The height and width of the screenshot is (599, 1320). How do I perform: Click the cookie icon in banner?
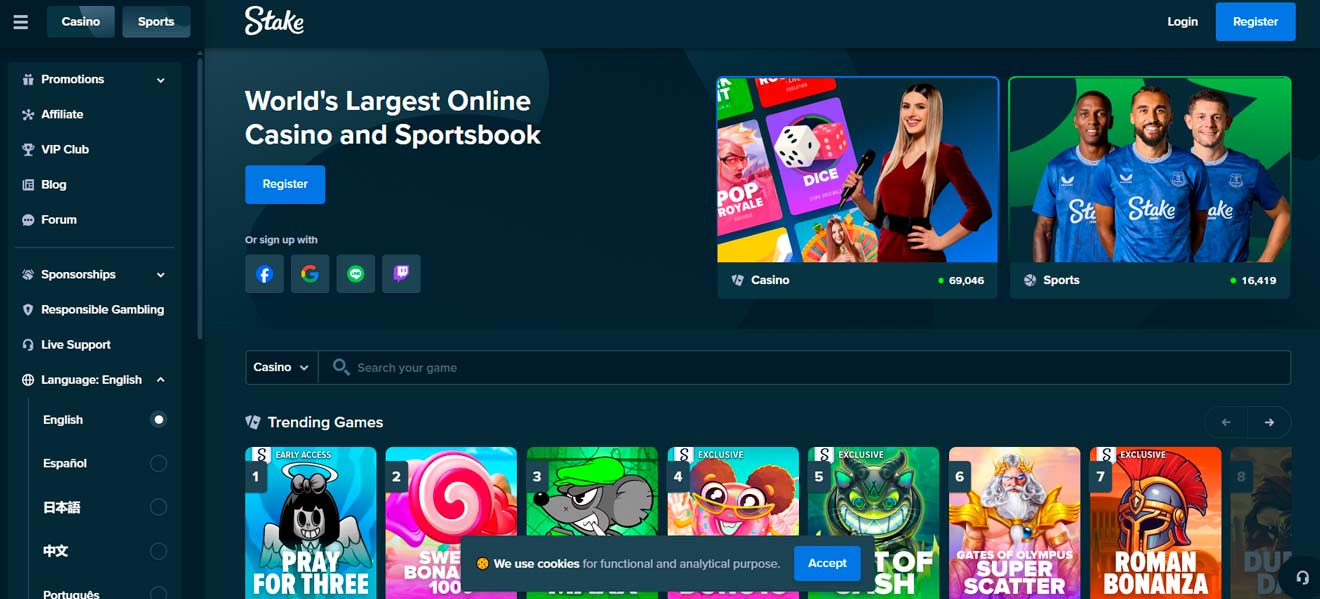(483, 563)
